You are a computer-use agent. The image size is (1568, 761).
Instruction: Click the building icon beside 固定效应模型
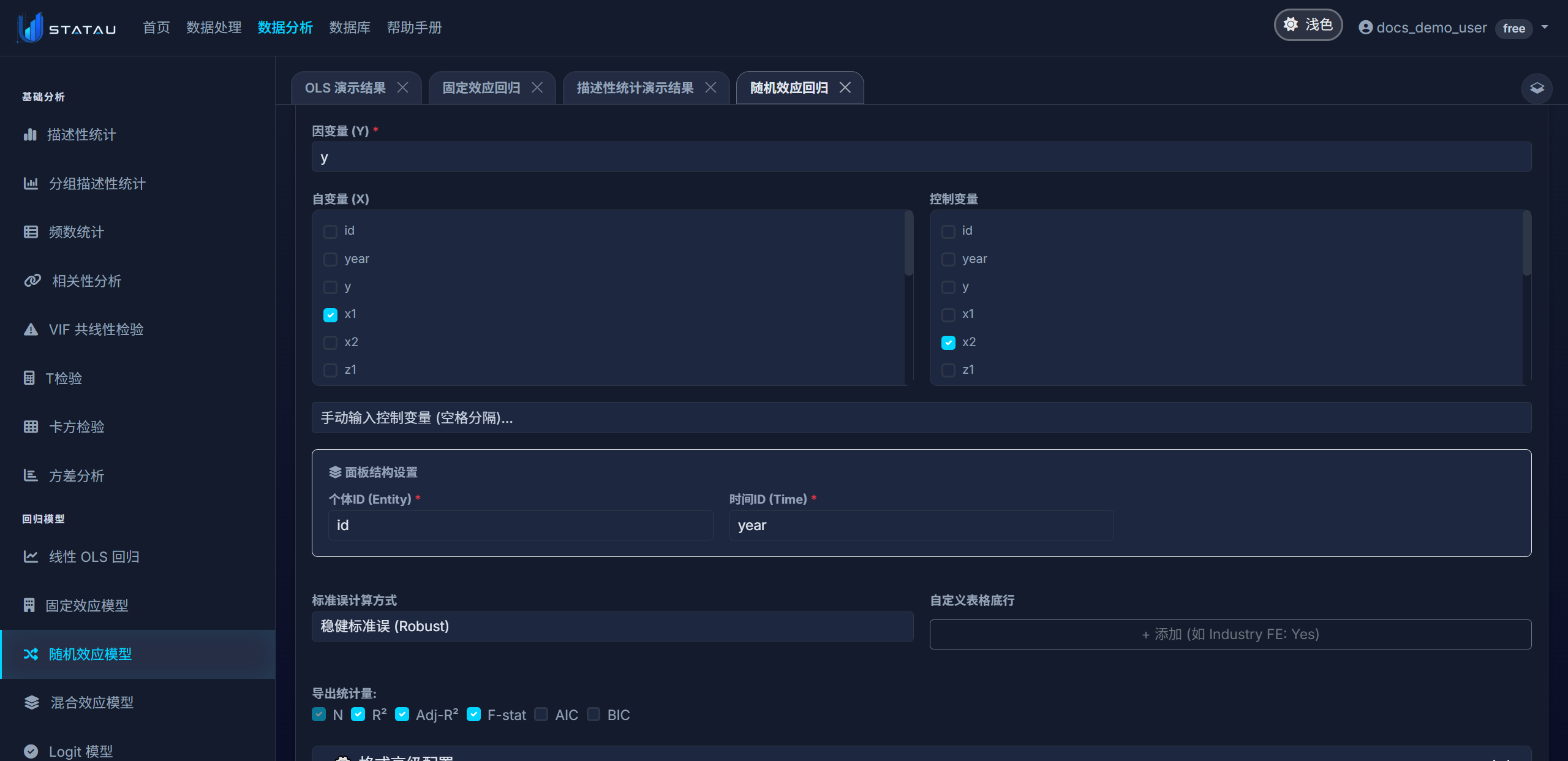[29, 605]
